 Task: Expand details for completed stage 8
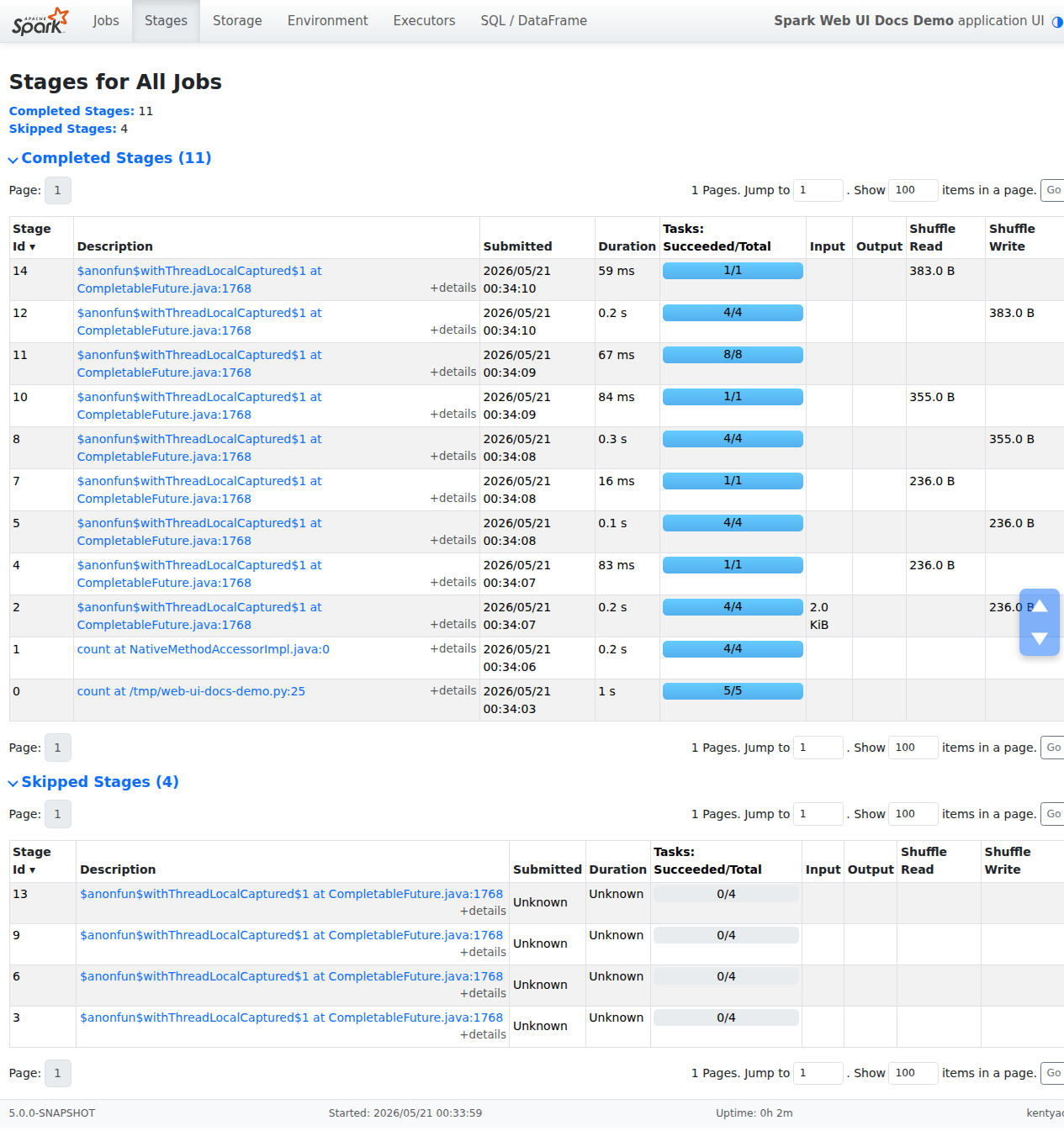453,456
